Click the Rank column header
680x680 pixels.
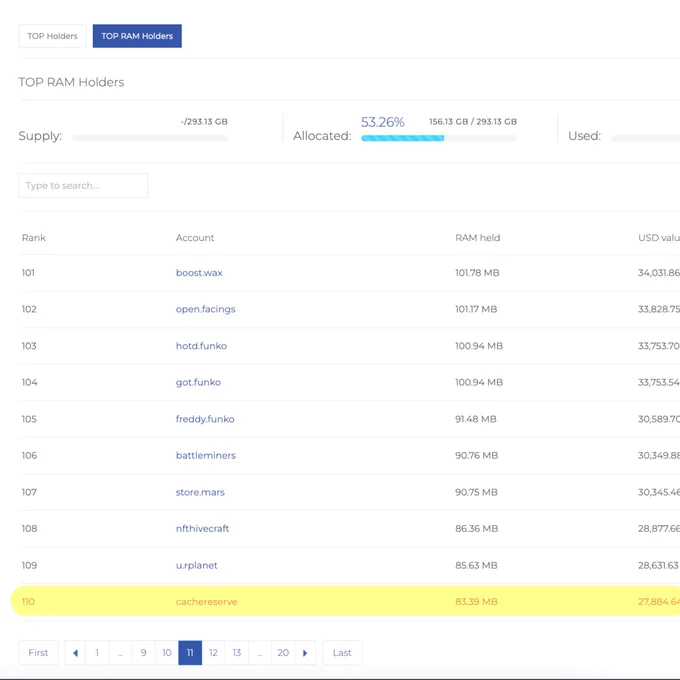tap(34, 238)
